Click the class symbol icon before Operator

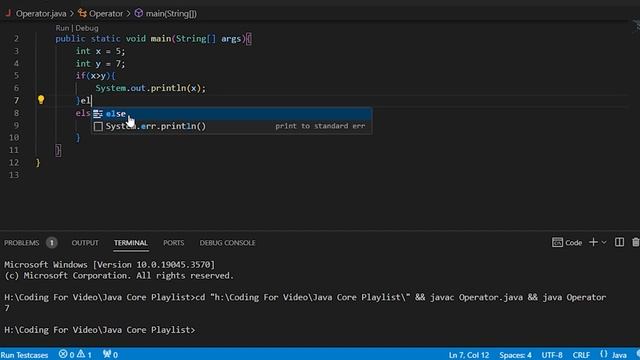[x=82, y=13]
